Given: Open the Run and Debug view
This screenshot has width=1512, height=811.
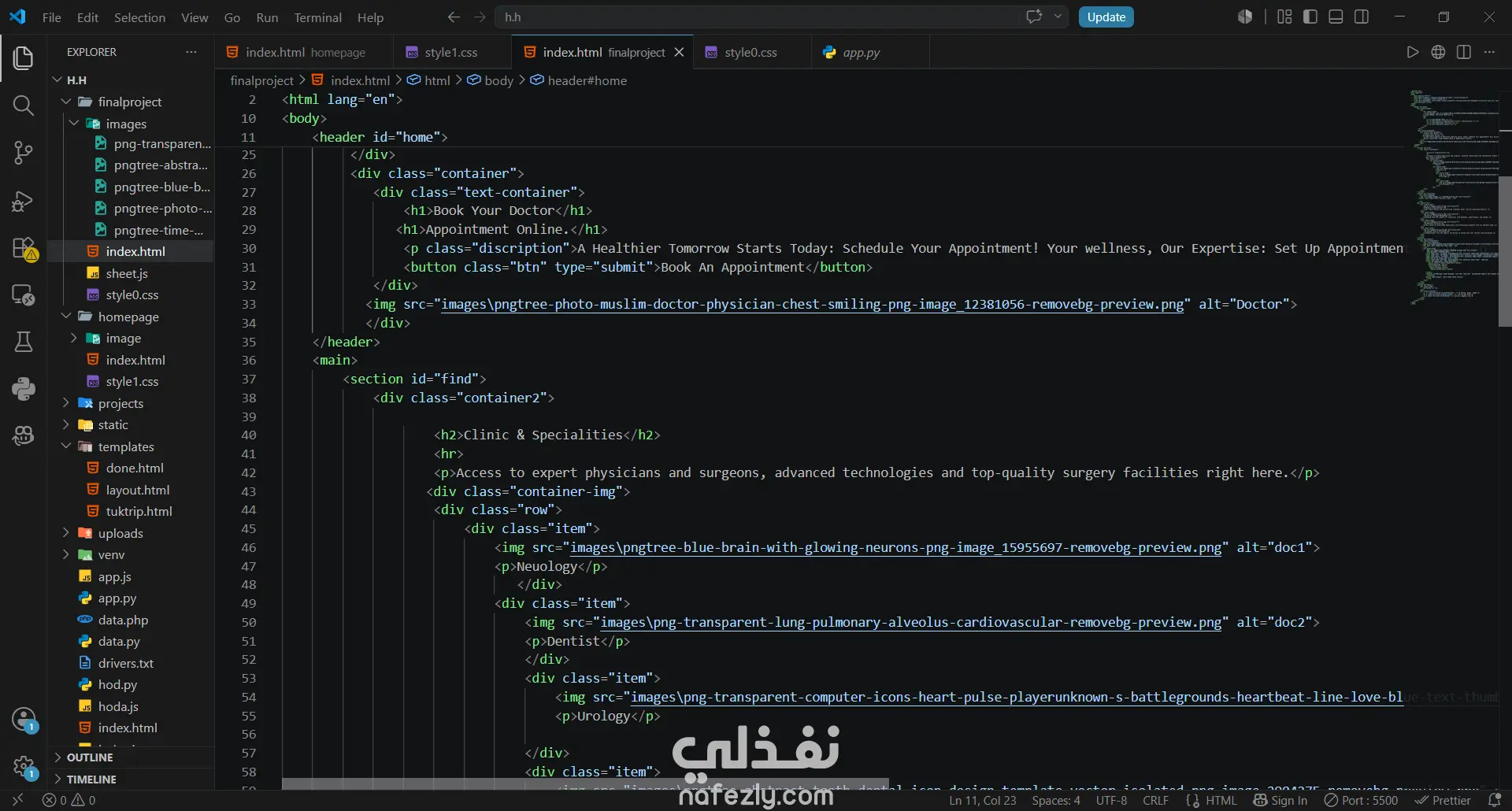Looking at the screenshot, I should click(24, 202).
